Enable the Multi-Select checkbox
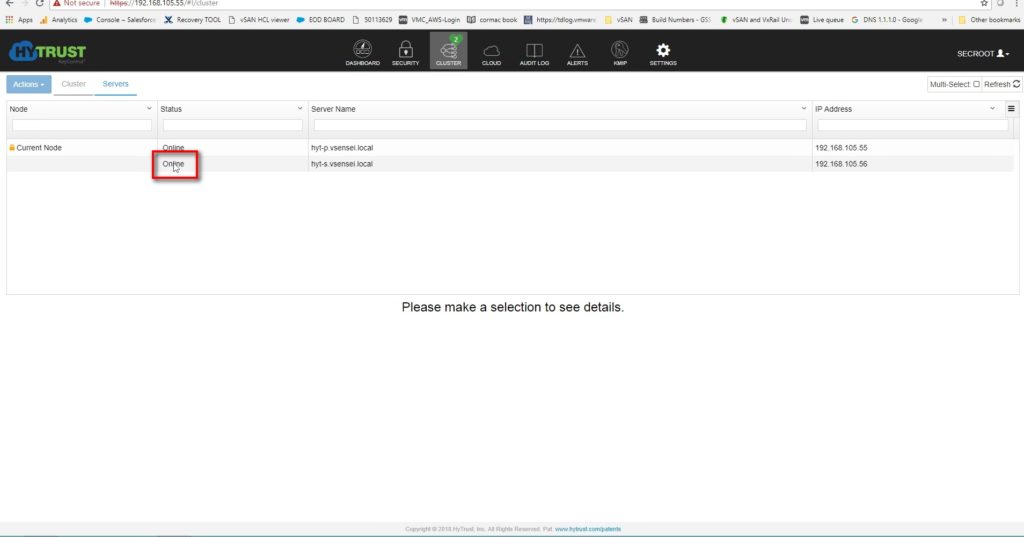The width and height of the screenshot is (1024, 537). point(977,85)
